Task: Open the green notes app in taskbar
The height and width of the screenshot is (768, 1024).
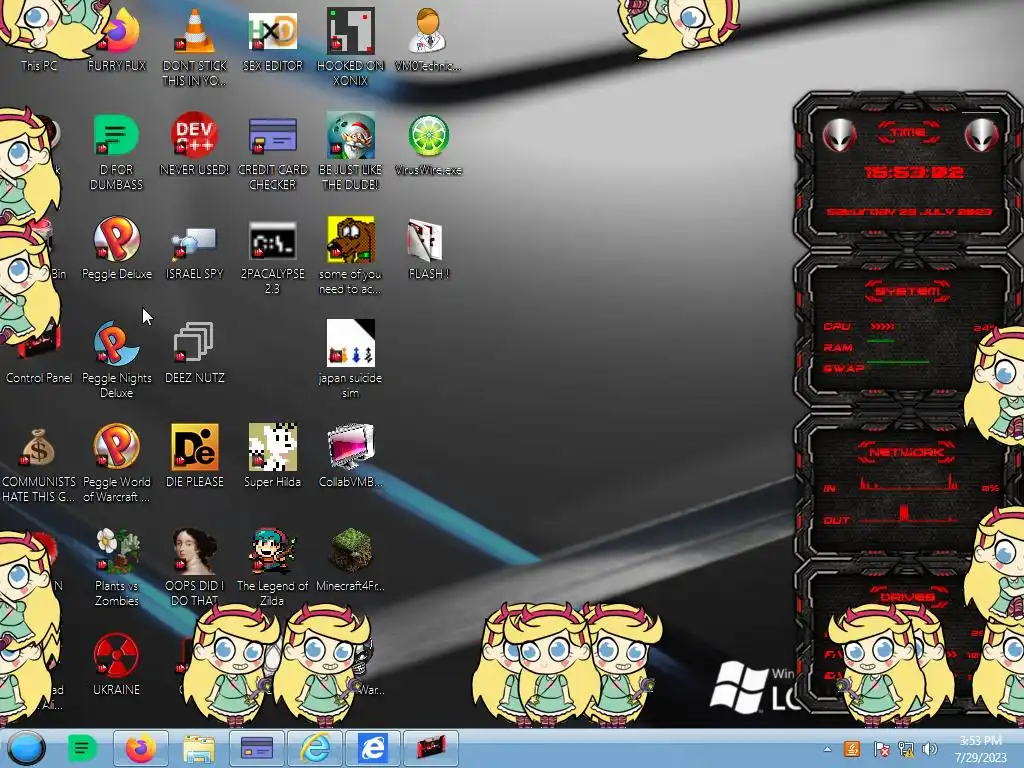Action: click(x=82, y=748)
